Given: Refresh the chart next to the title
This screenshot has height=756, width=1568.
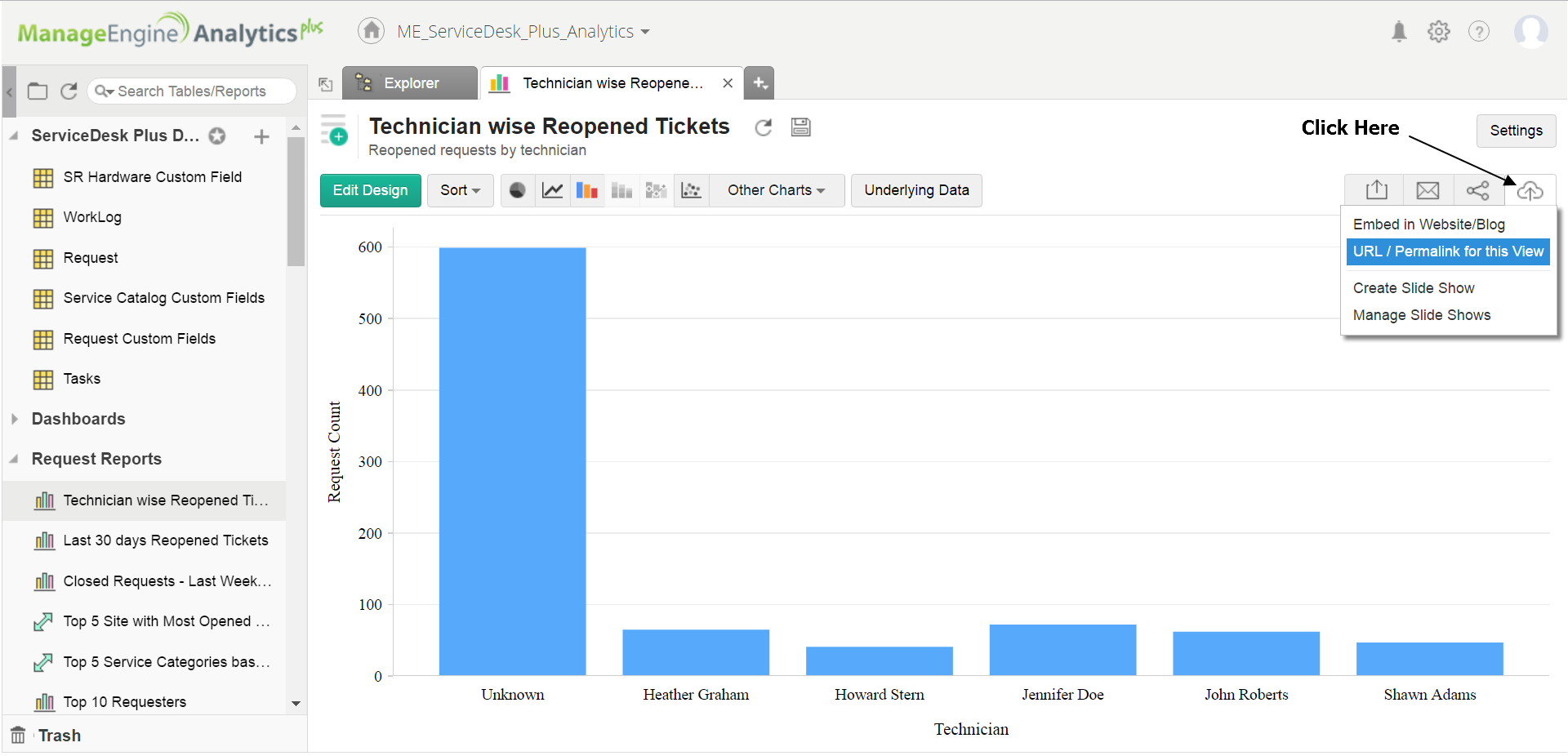Looking at the screenshot, I should pyautogui.click(x=764, y=127).
